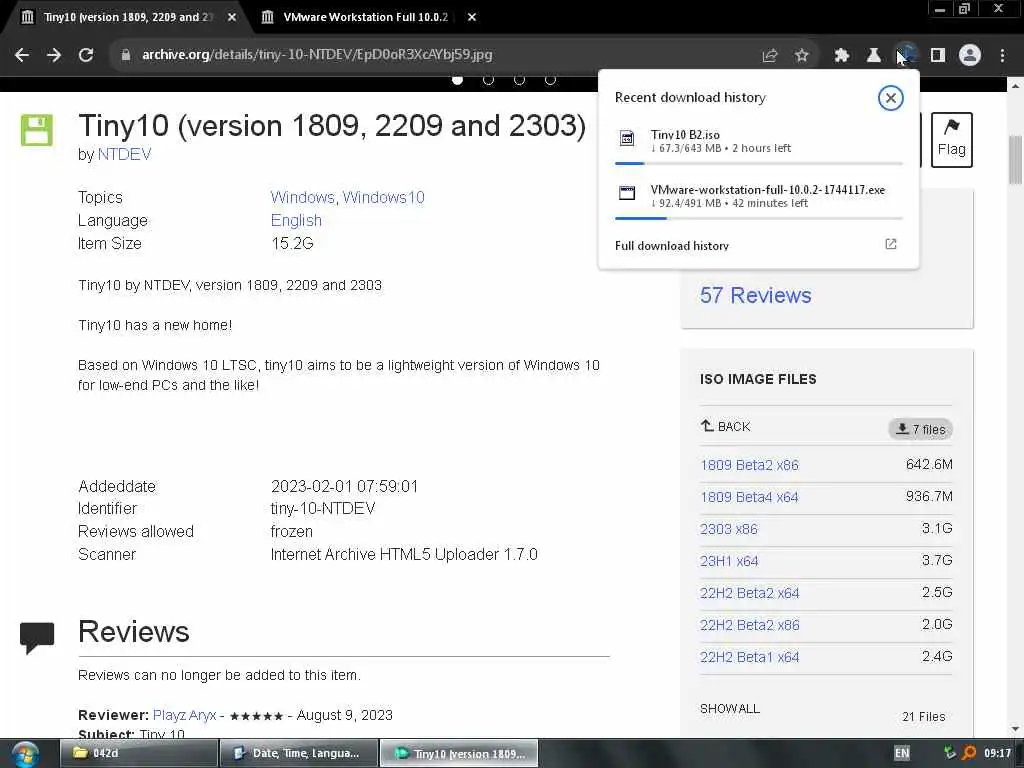Select third carousel dot indicator
This screenshot has width=1024, height=768.
tap(519, 80)
